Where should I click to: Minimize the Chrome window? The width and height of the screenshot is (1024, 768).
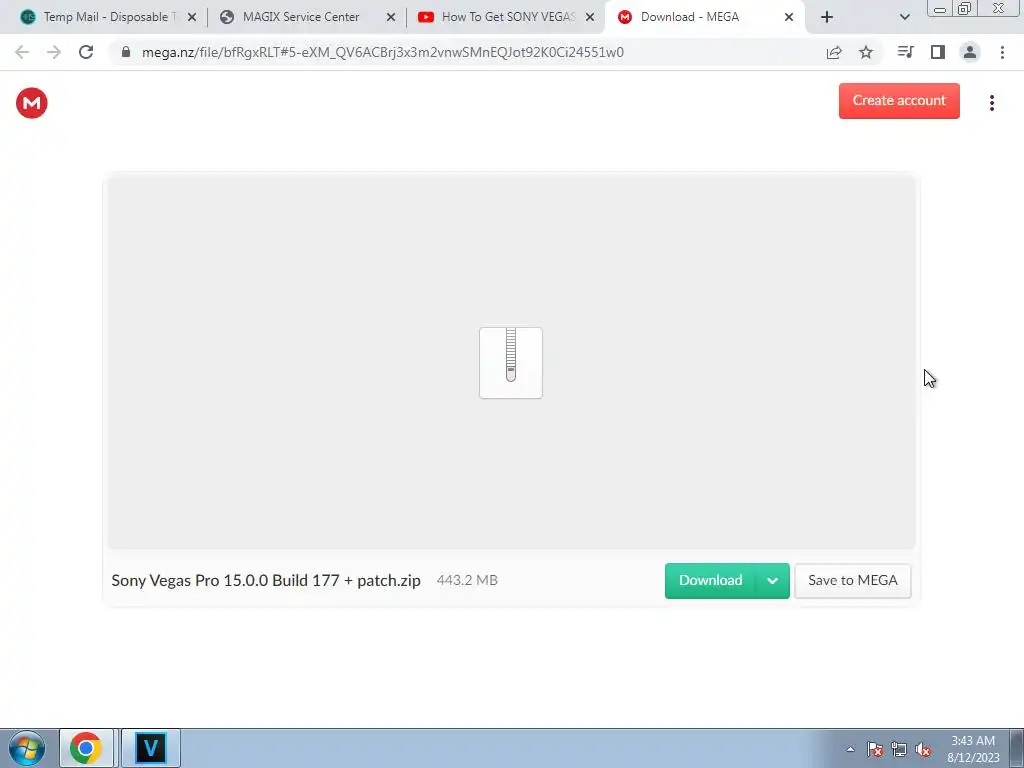940,8
